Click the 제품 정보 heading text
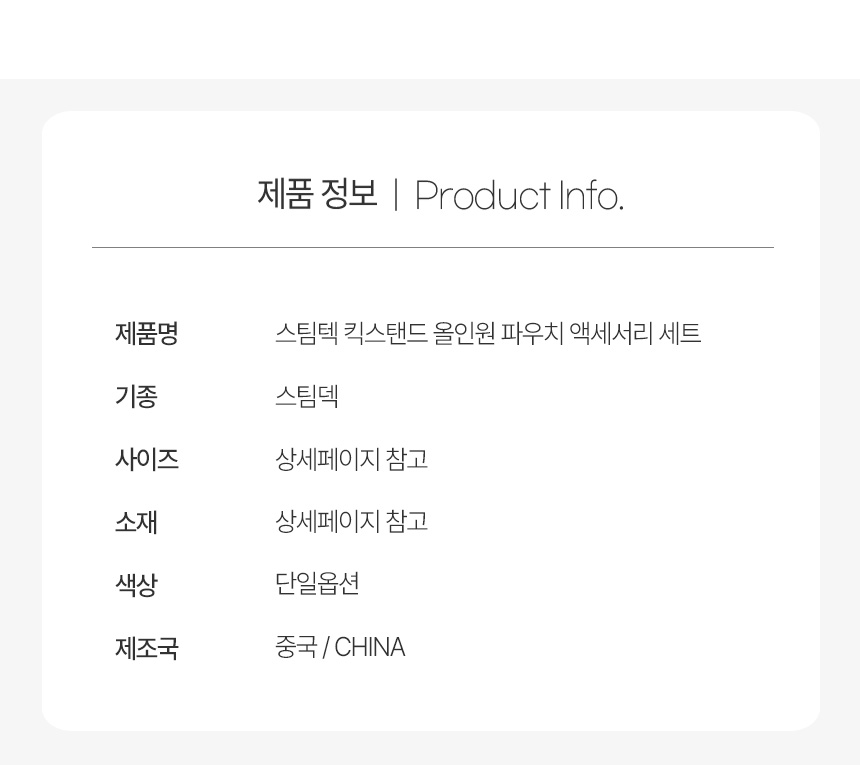 pyautogui.click(x=318, y=194)
